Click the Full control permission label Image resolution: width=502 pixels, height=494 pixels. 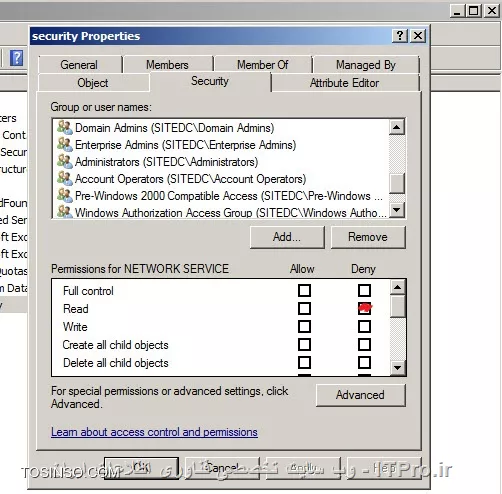point(88,291)
